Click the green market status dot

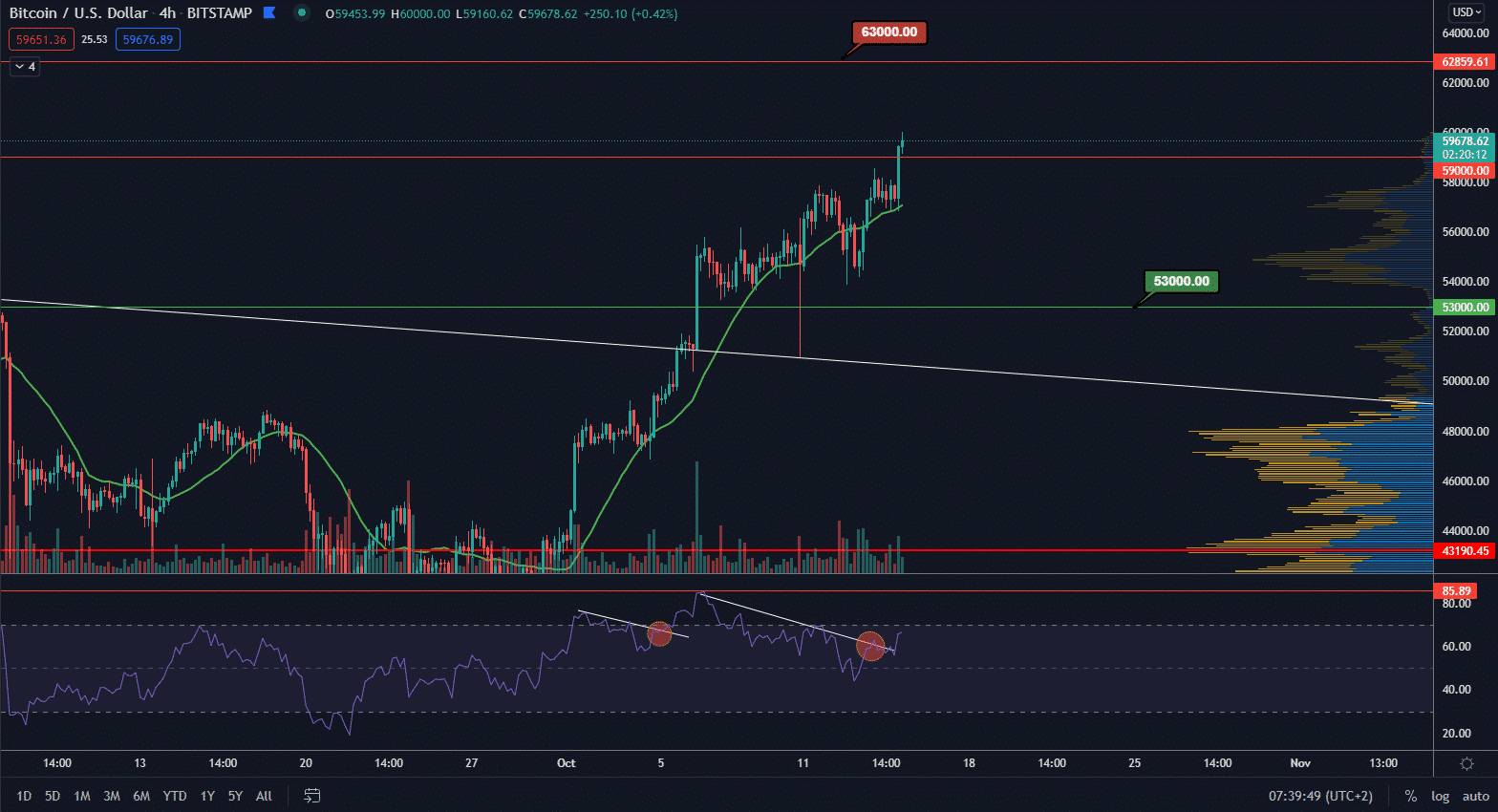click(302, 13)
